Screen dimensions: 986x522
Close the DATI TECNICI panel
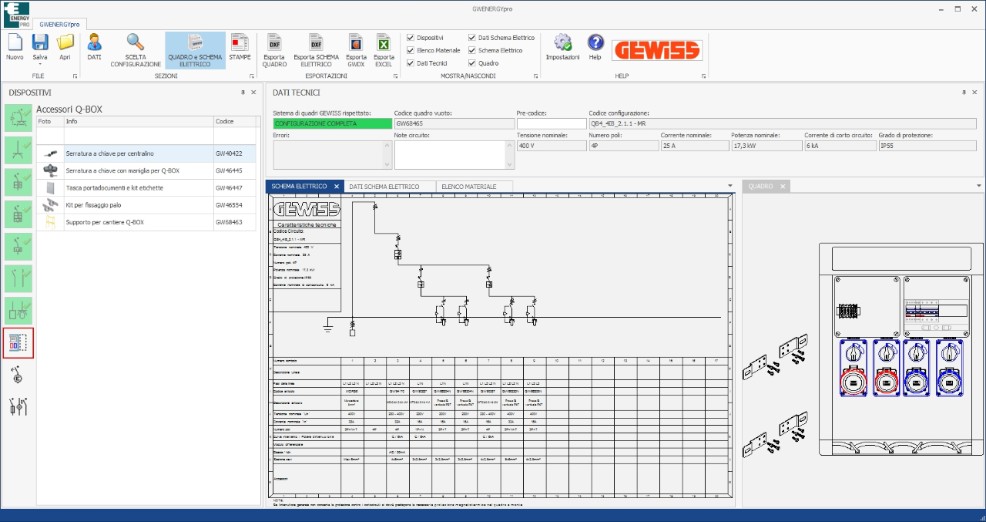tap(975, 92)
